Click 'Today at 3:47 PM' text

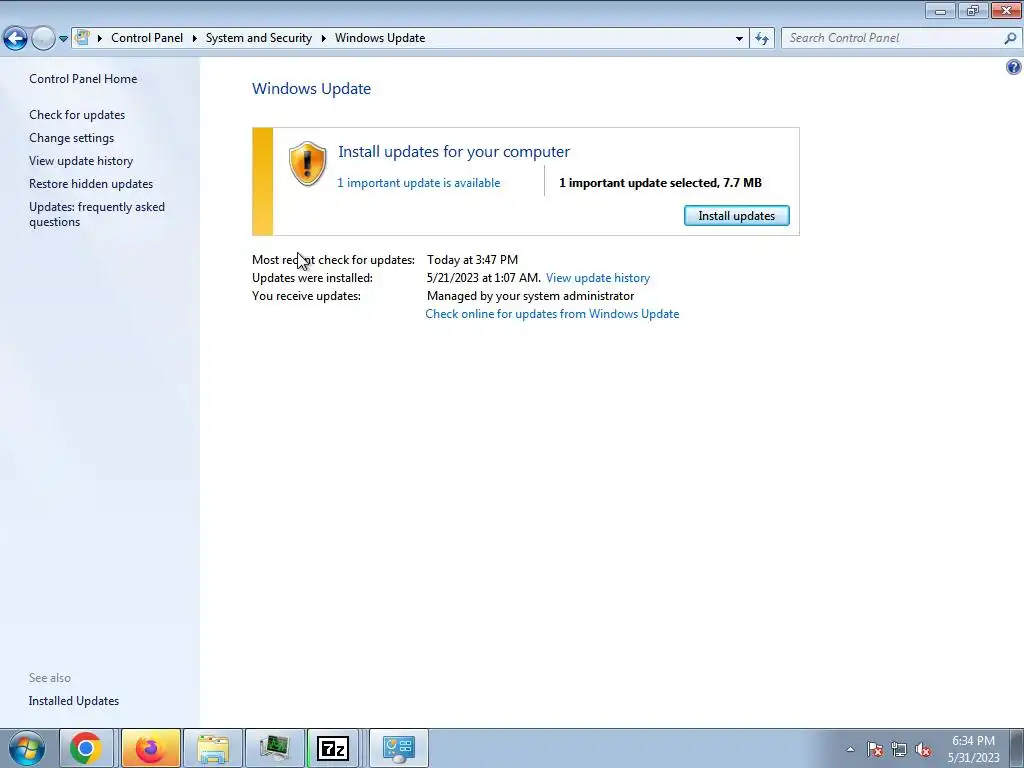(472, 259)
